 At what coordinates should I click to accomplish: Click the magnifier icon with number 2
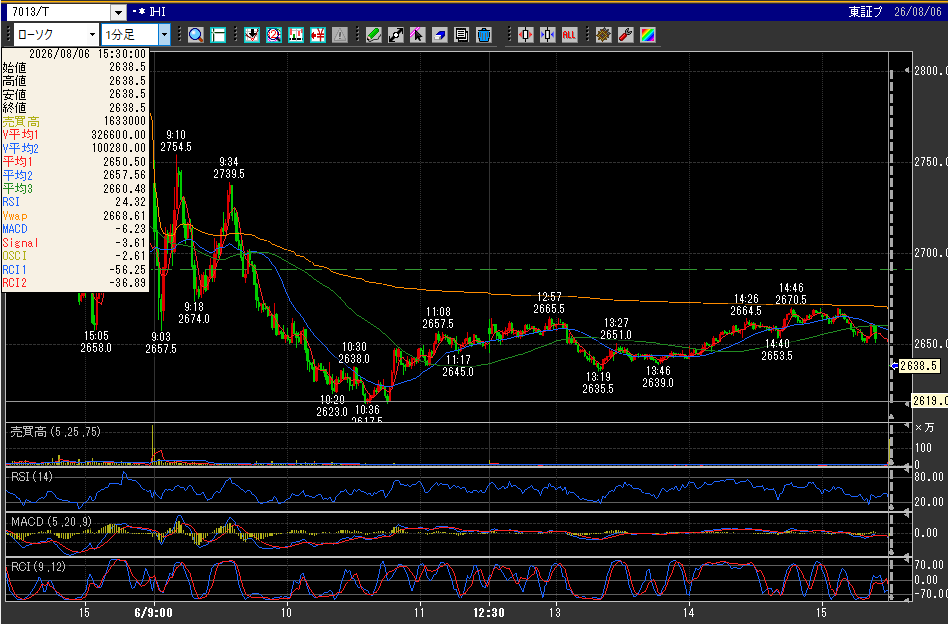point(273,35)
